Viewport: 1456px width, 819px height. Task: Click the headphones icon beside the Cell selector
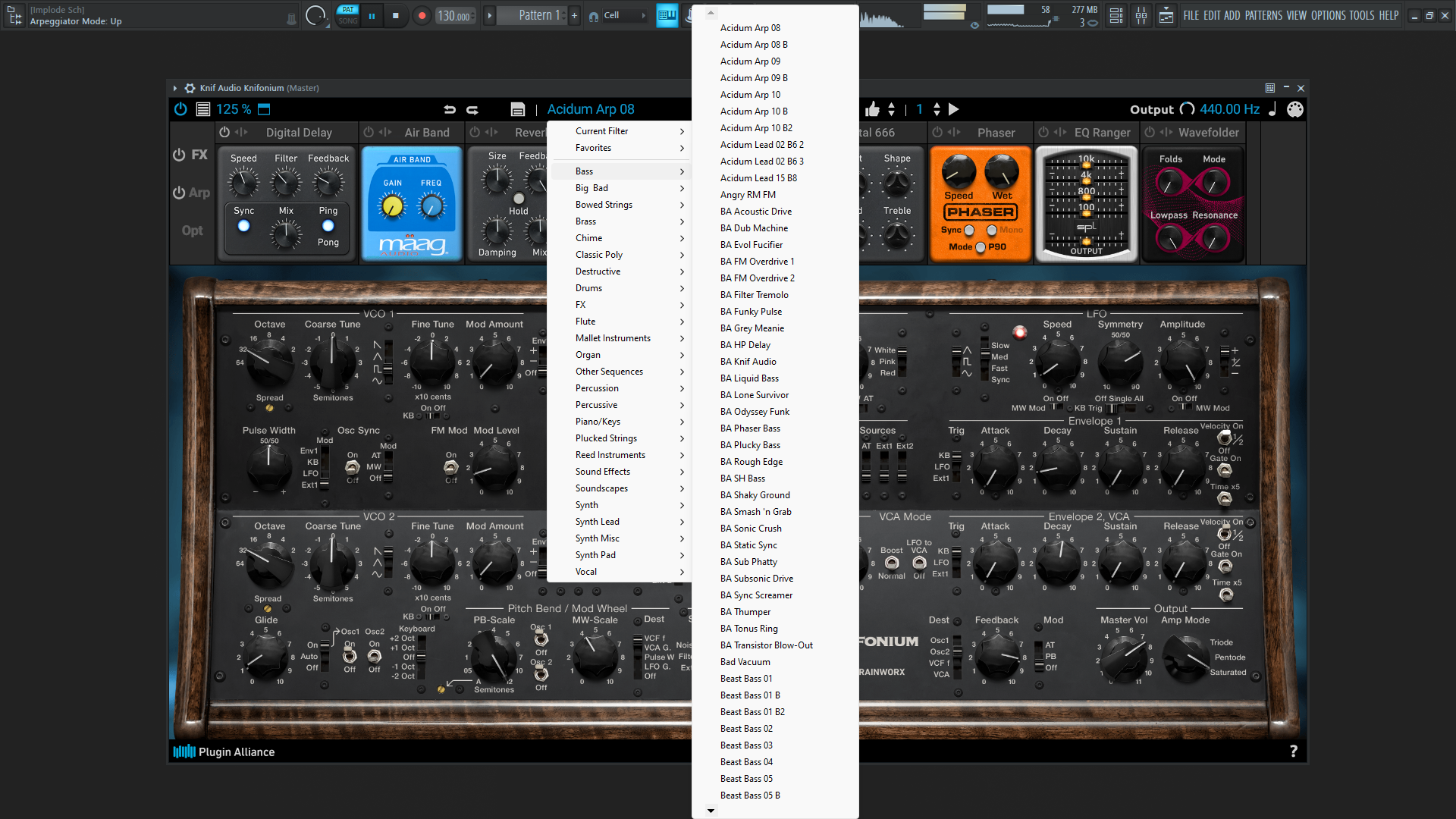point(594,16)
